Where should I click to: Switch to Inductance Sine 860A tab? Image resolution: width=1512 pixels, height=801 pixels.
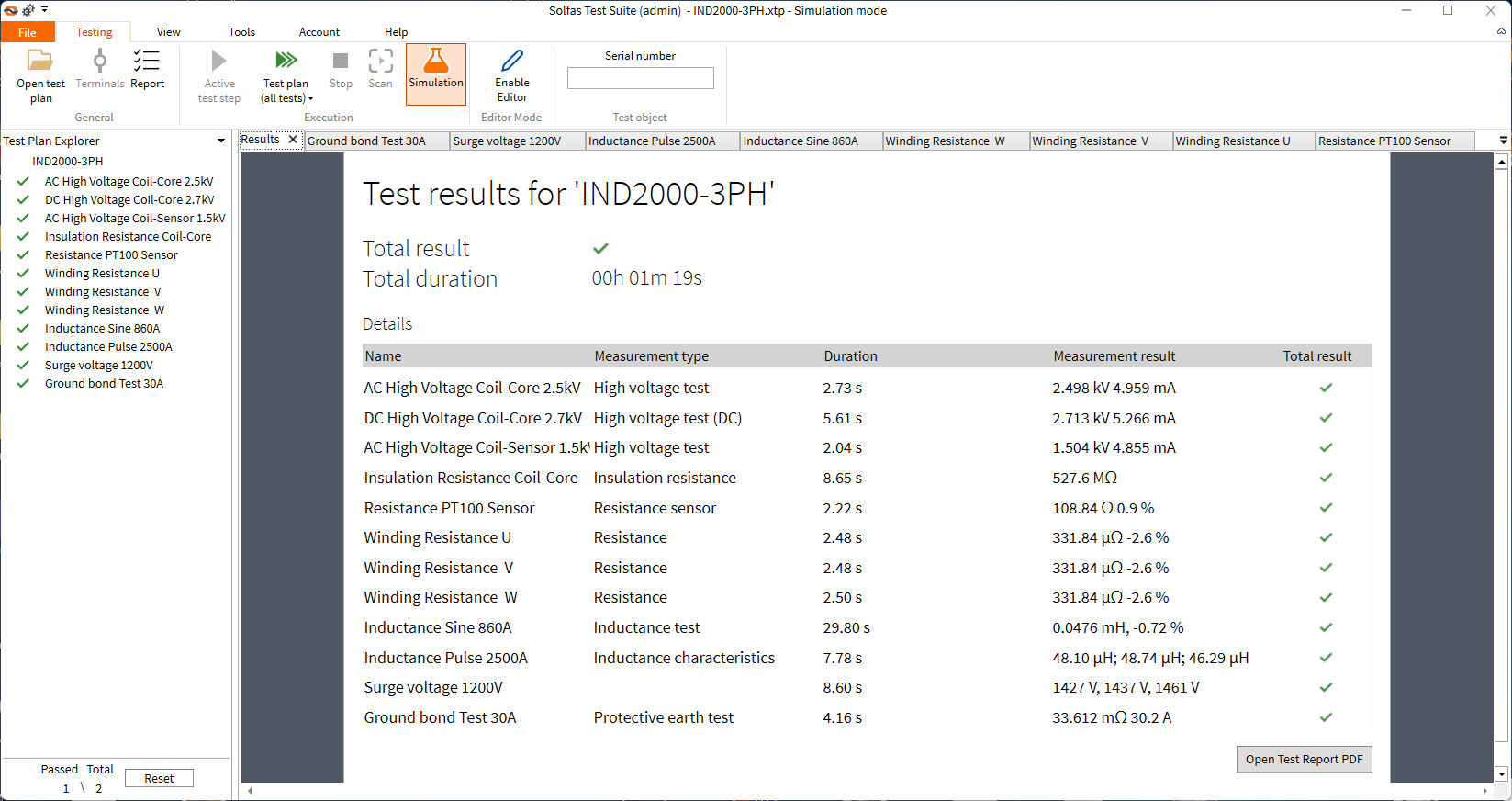click(x=811, y=141)
